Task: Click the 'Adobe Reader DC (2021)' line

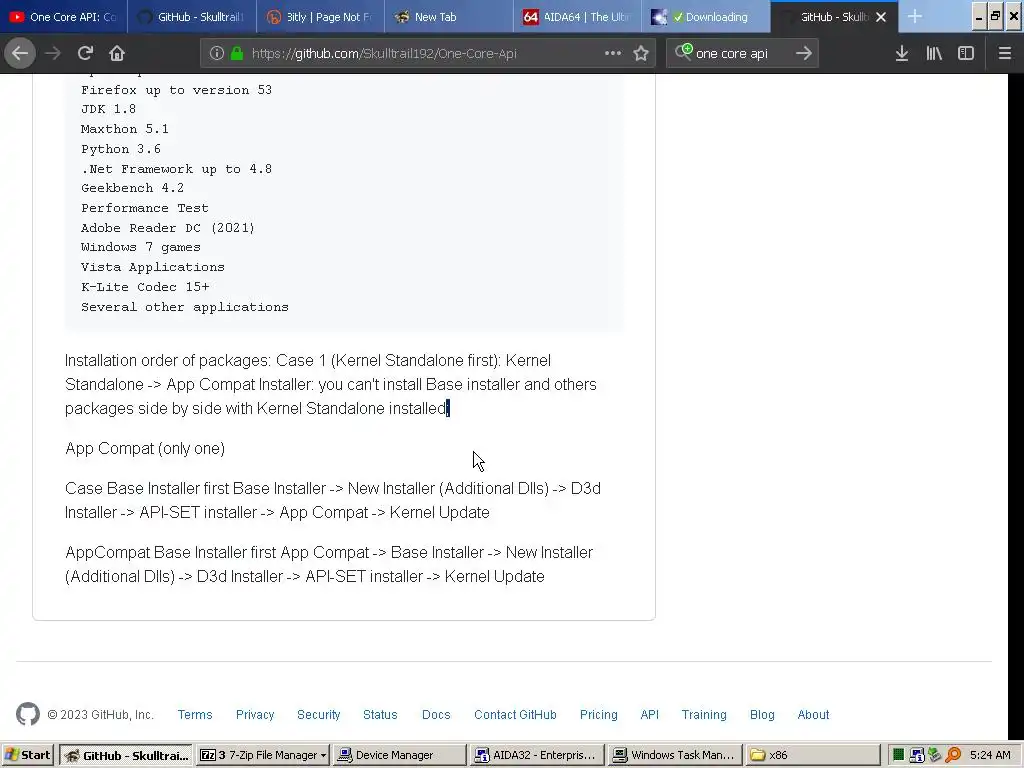Action: tap(168, 228)
